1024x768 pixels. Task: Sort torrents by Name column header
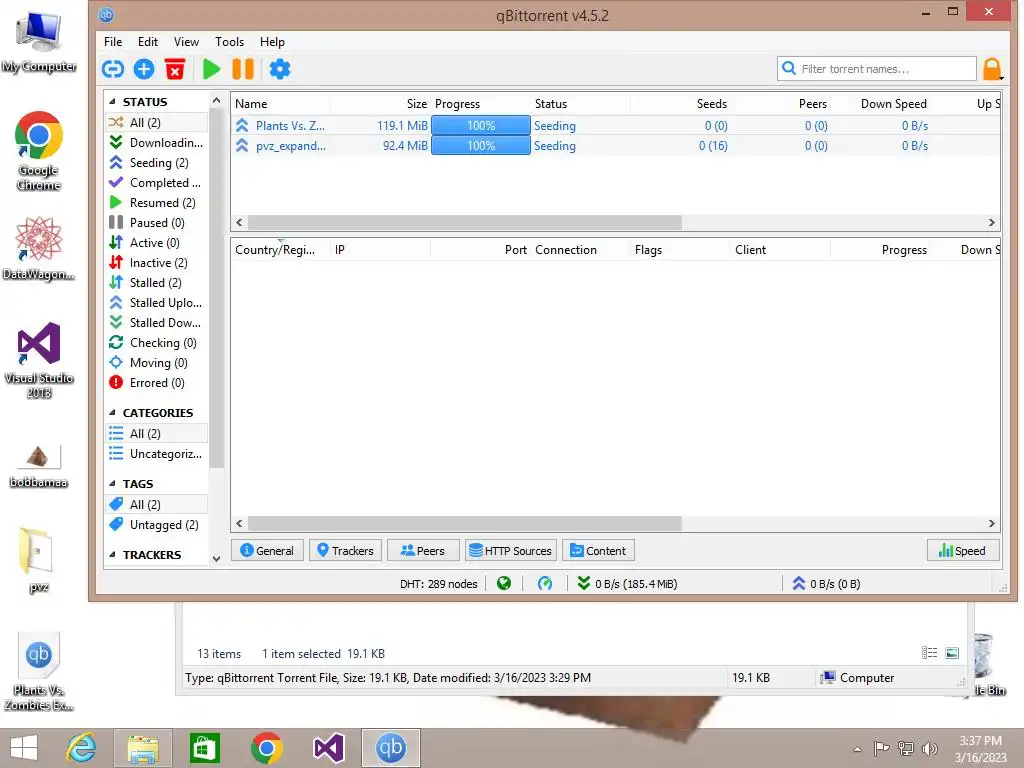coord(281,104)
